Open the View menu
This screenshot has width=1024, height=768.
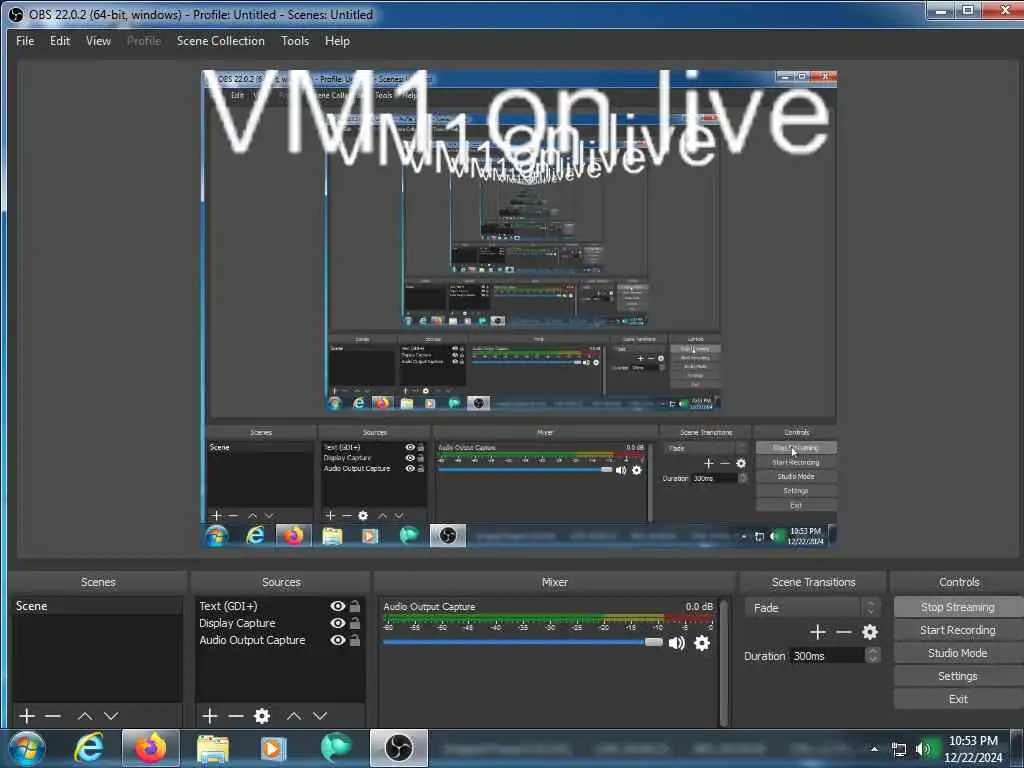pos(98,40)
